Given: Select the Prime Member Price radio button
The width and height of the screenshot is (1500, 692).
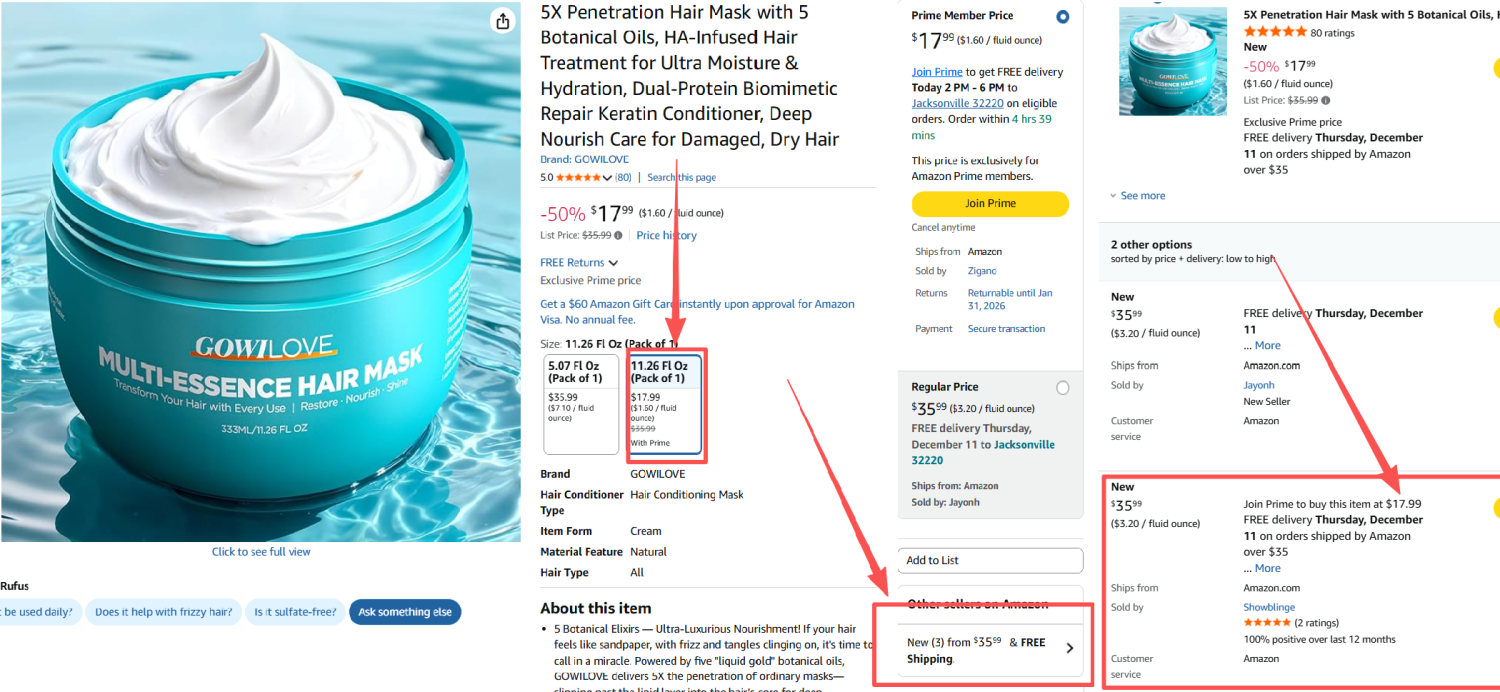Looking at the screenshot, I should click(1062, 17).
